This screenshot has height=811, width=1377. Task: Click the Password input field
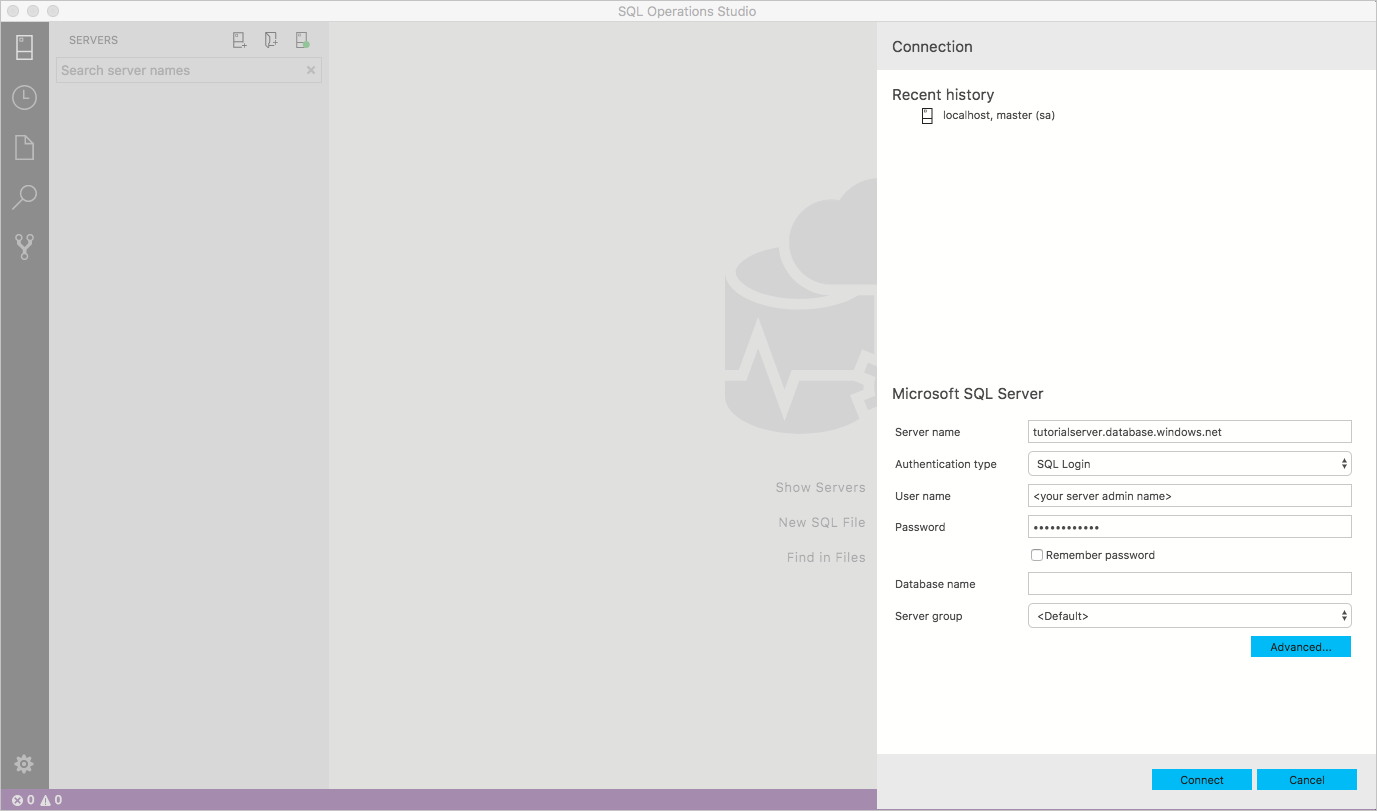[1189, 527]
